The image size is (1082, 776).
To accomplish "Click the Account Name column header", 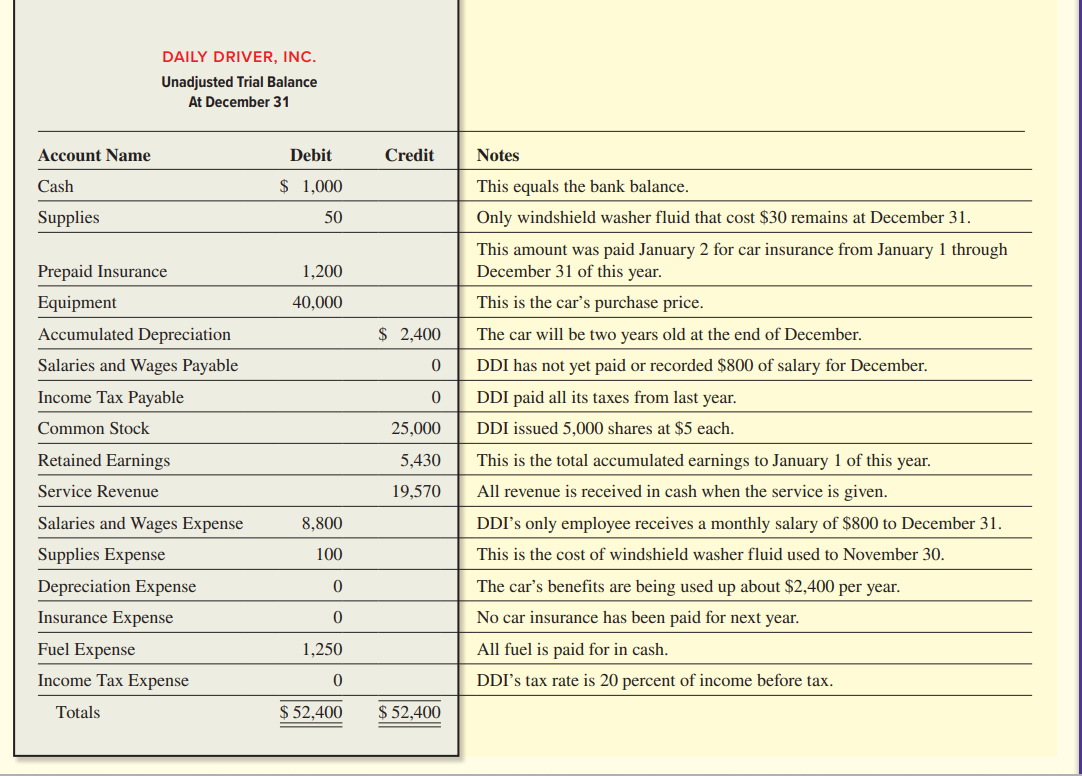I will [94, 155].
